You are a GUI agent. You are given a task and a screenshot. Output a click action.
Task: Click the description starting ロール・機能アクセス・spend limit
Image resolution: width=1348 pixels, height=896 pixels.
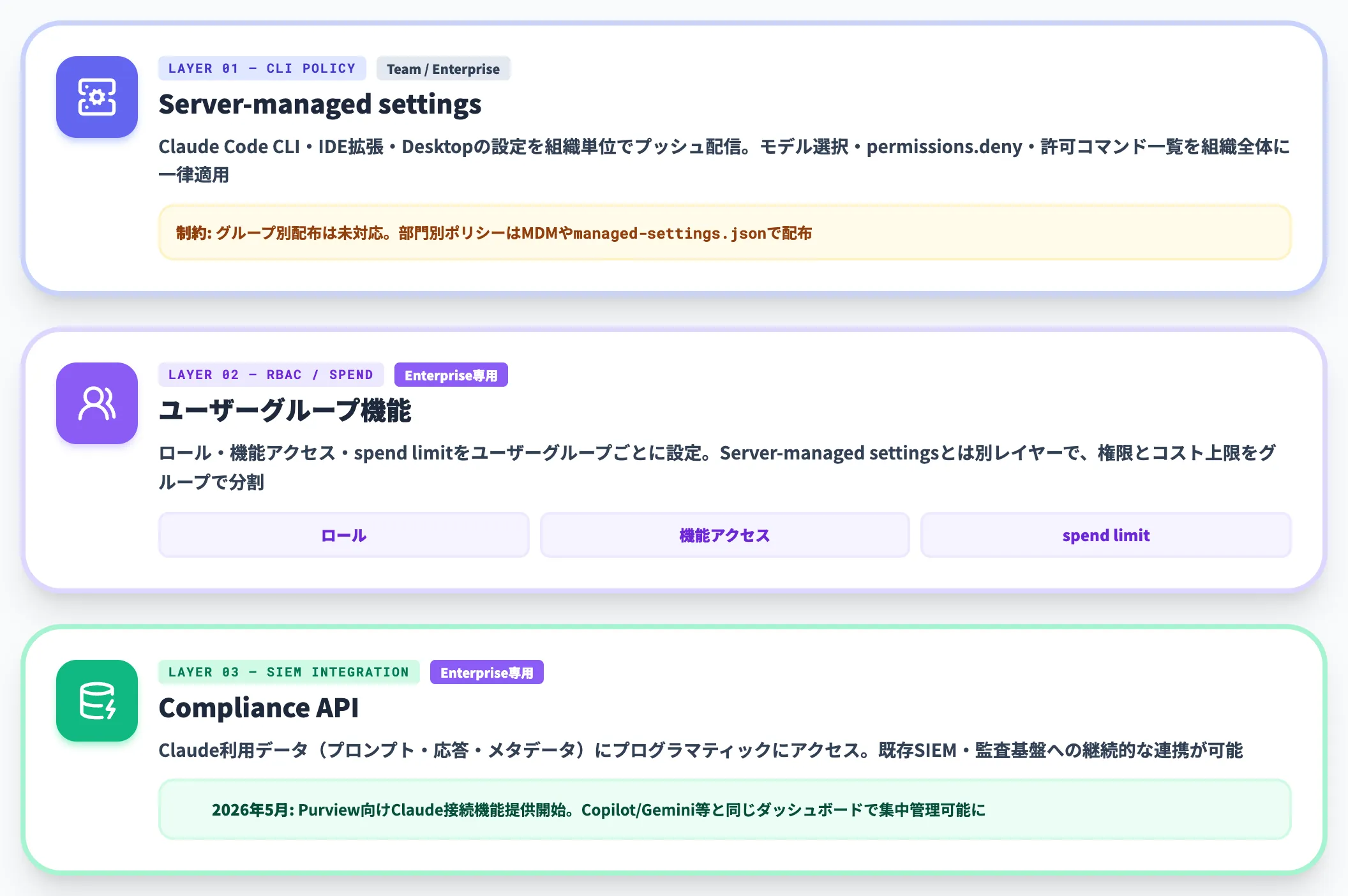(x=717, y=467)
